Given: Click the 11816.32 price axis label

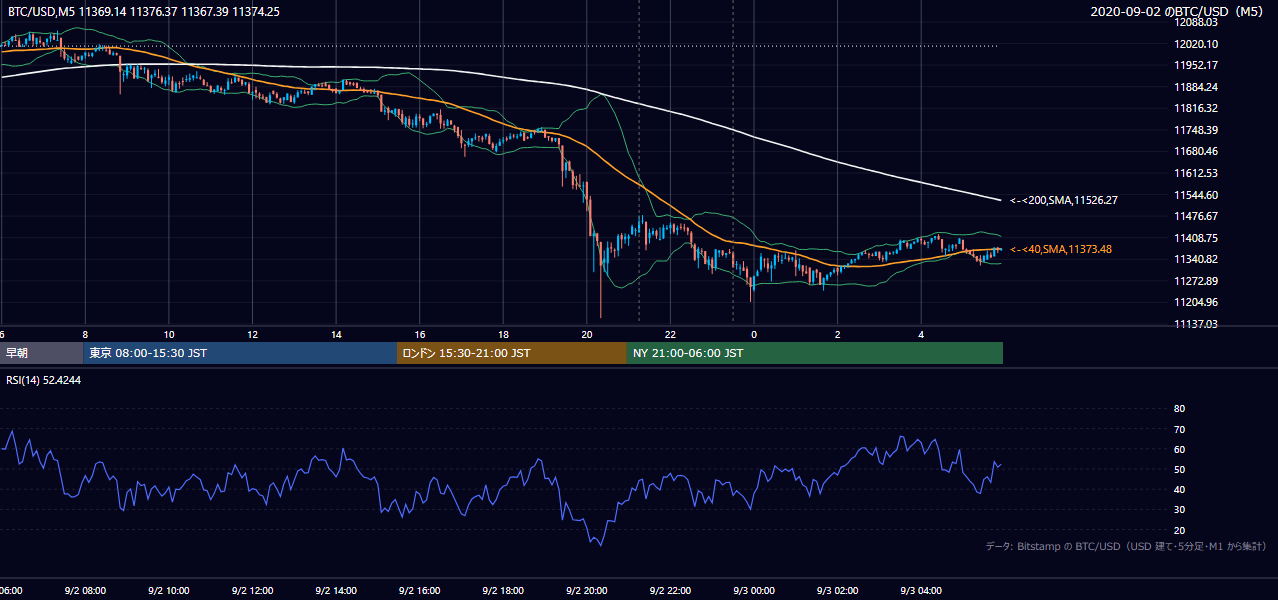Looking at the screenshot, I should [x=1196, y=108].
